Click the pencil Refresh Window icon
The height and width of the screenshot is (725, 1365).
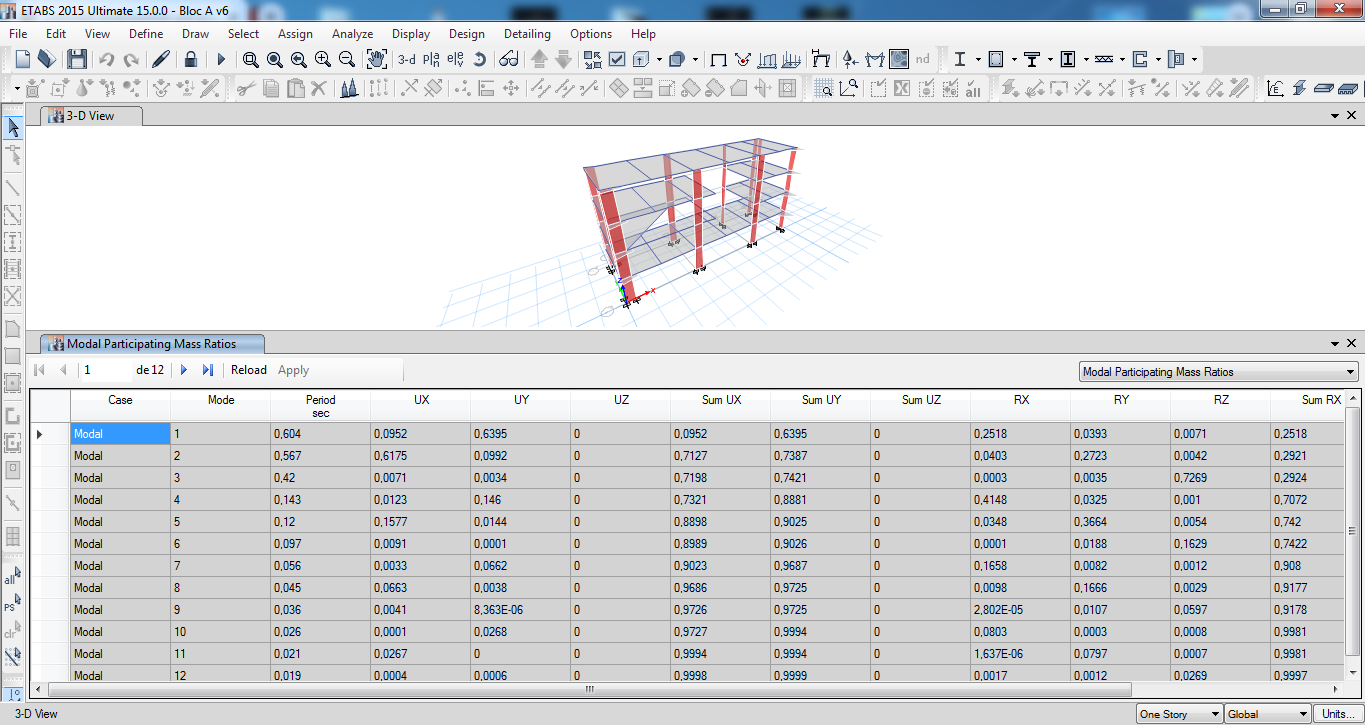coord(161,59)
